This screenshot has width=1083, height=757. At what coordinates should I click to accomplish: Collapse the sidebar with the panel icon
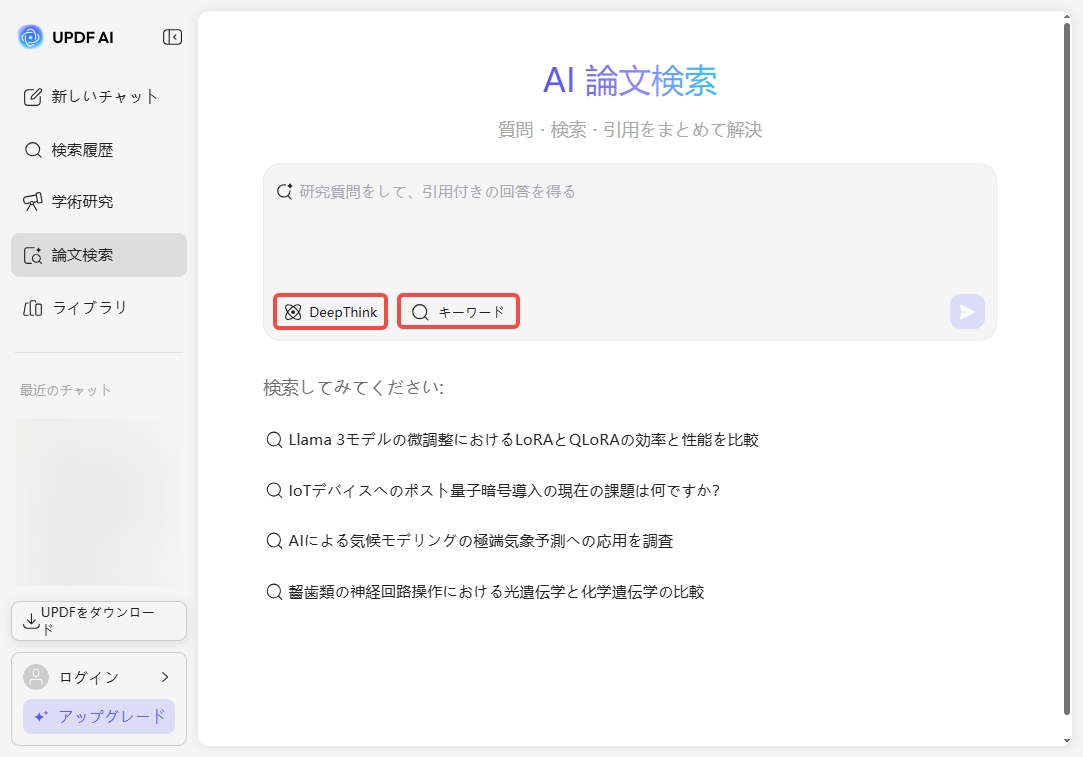pos(171,37)
